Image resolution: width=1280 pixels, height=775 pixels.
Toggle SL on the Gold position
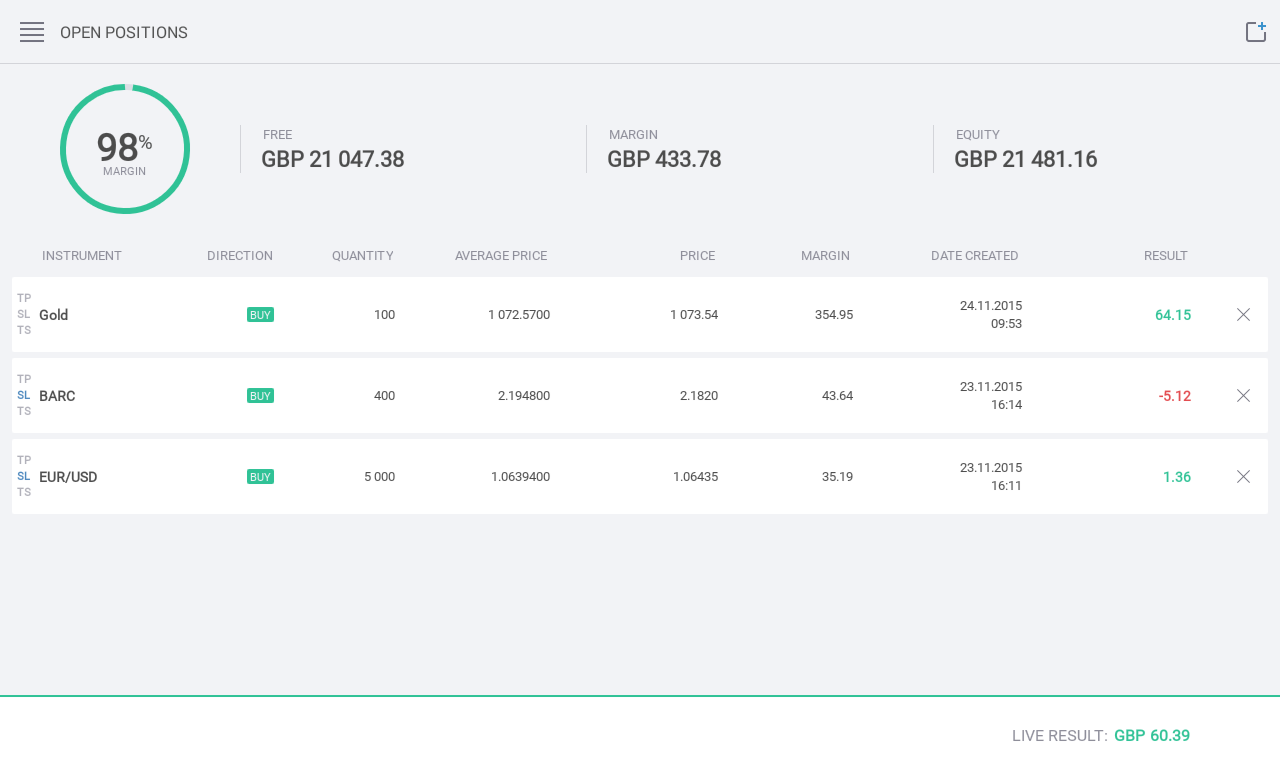click(24, 314)
